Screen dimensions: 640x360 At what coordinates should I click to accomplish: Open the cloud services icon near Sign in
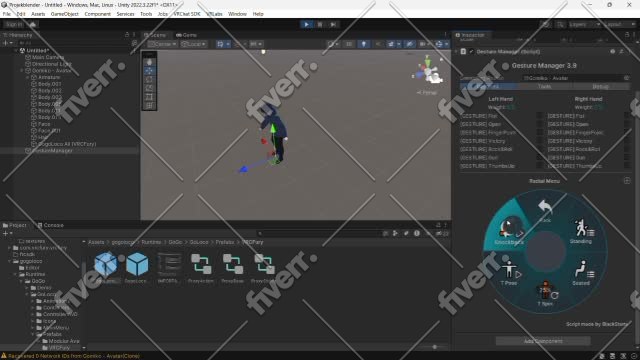pos(33,24)
